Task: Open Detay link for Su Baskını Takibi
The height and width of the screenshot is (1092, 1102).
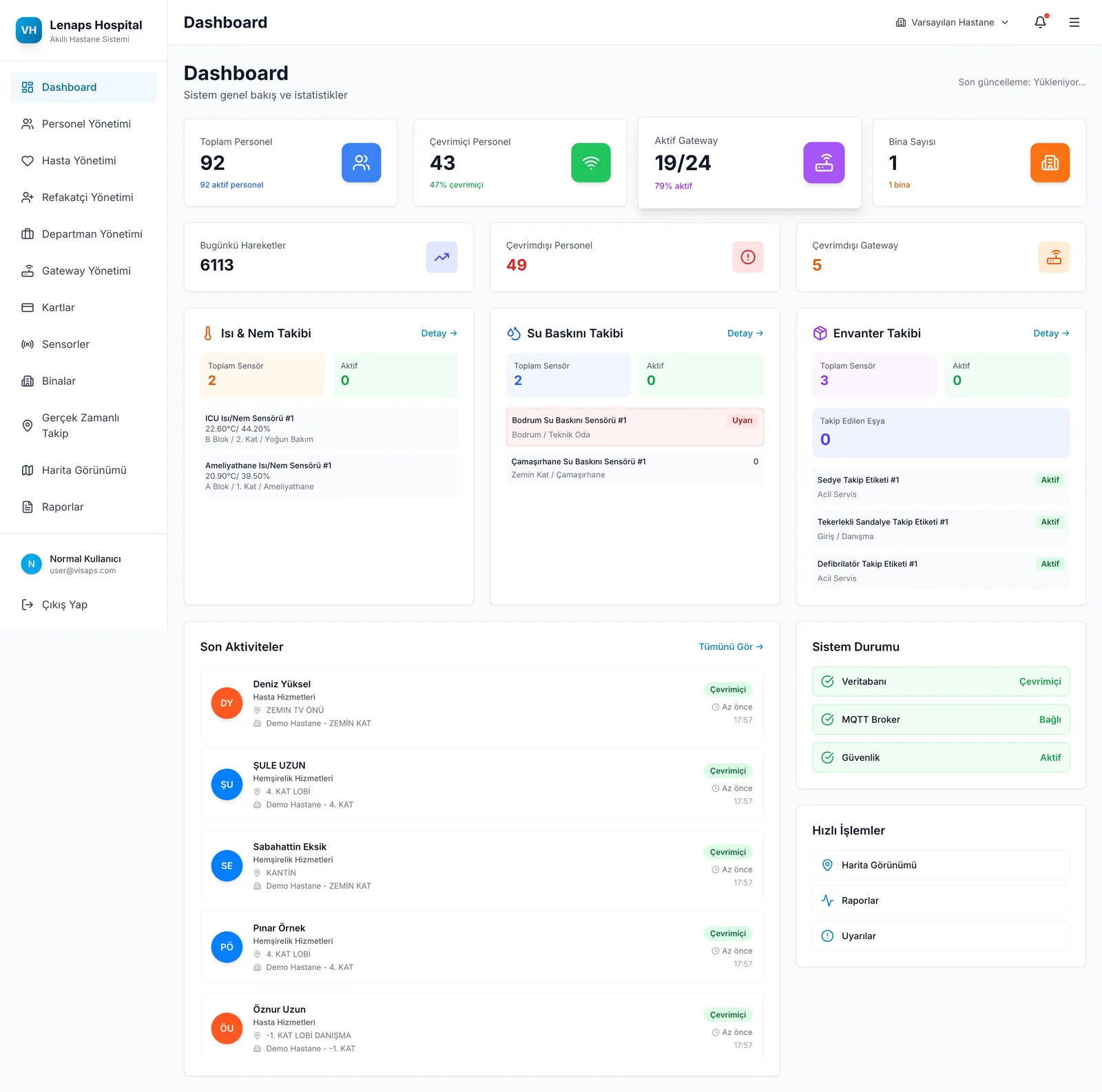Action: tap(745, 333)
